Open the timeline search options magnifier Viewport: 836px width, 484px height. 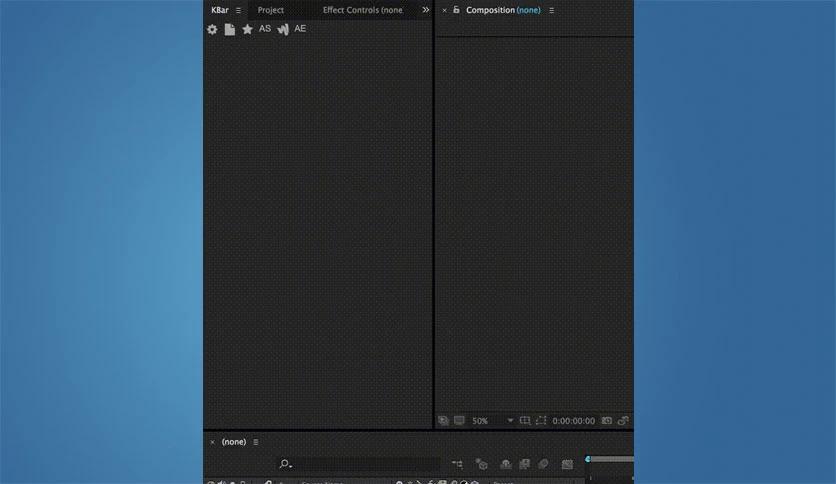point(285,464)
